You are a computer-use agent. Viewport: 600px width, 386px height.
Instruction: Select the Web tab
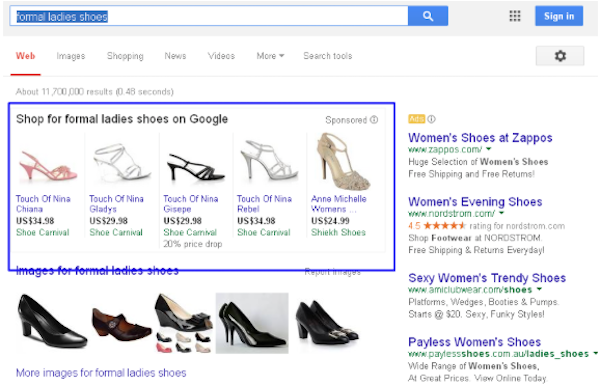(x=26, y=56)
